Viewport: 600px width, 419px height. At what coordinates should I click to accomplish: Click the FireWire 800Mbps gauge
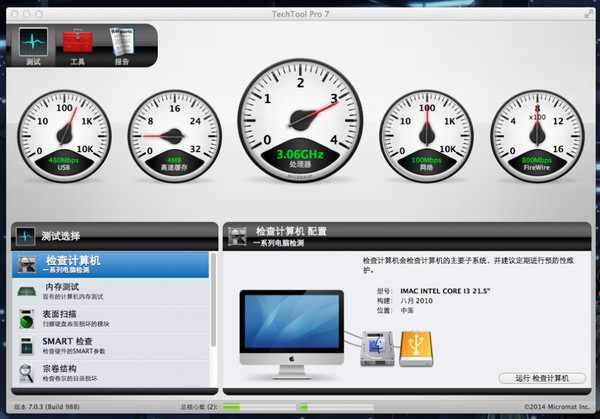pyautogui.click(x=537, y=136)
